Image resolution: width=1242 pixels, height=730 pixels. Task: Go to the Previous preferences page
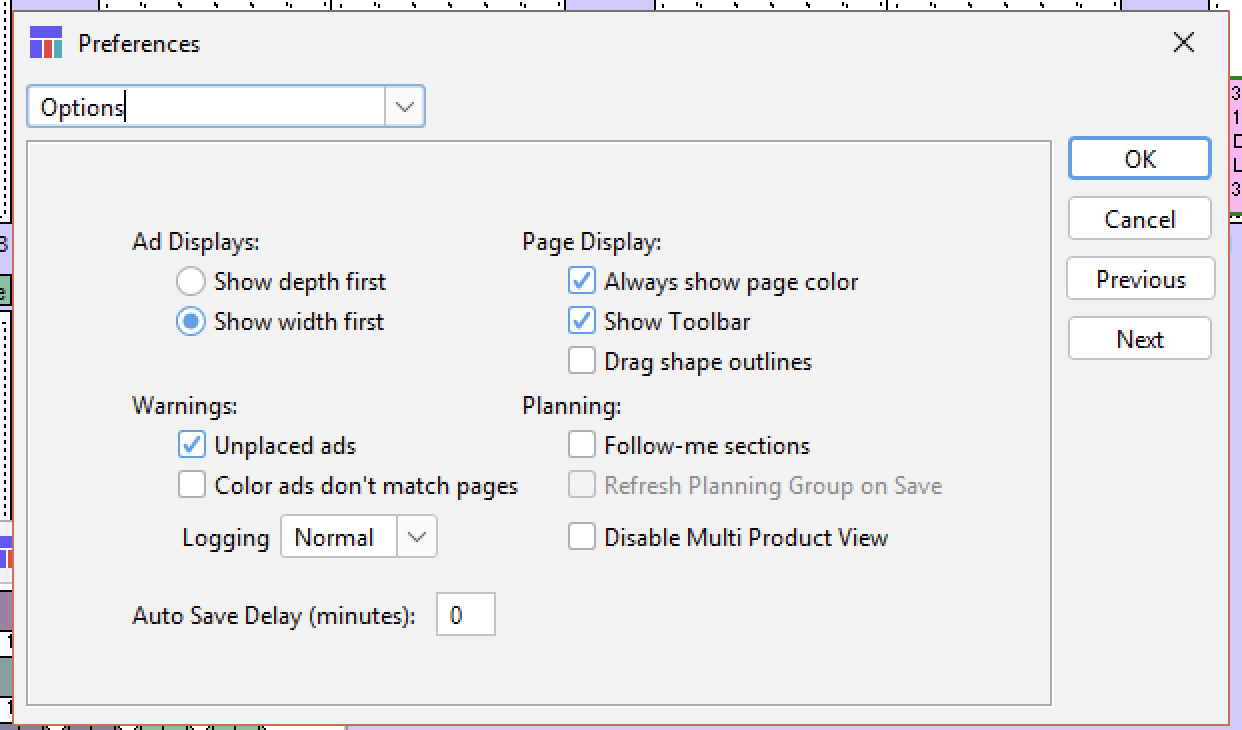(1140, 279)
